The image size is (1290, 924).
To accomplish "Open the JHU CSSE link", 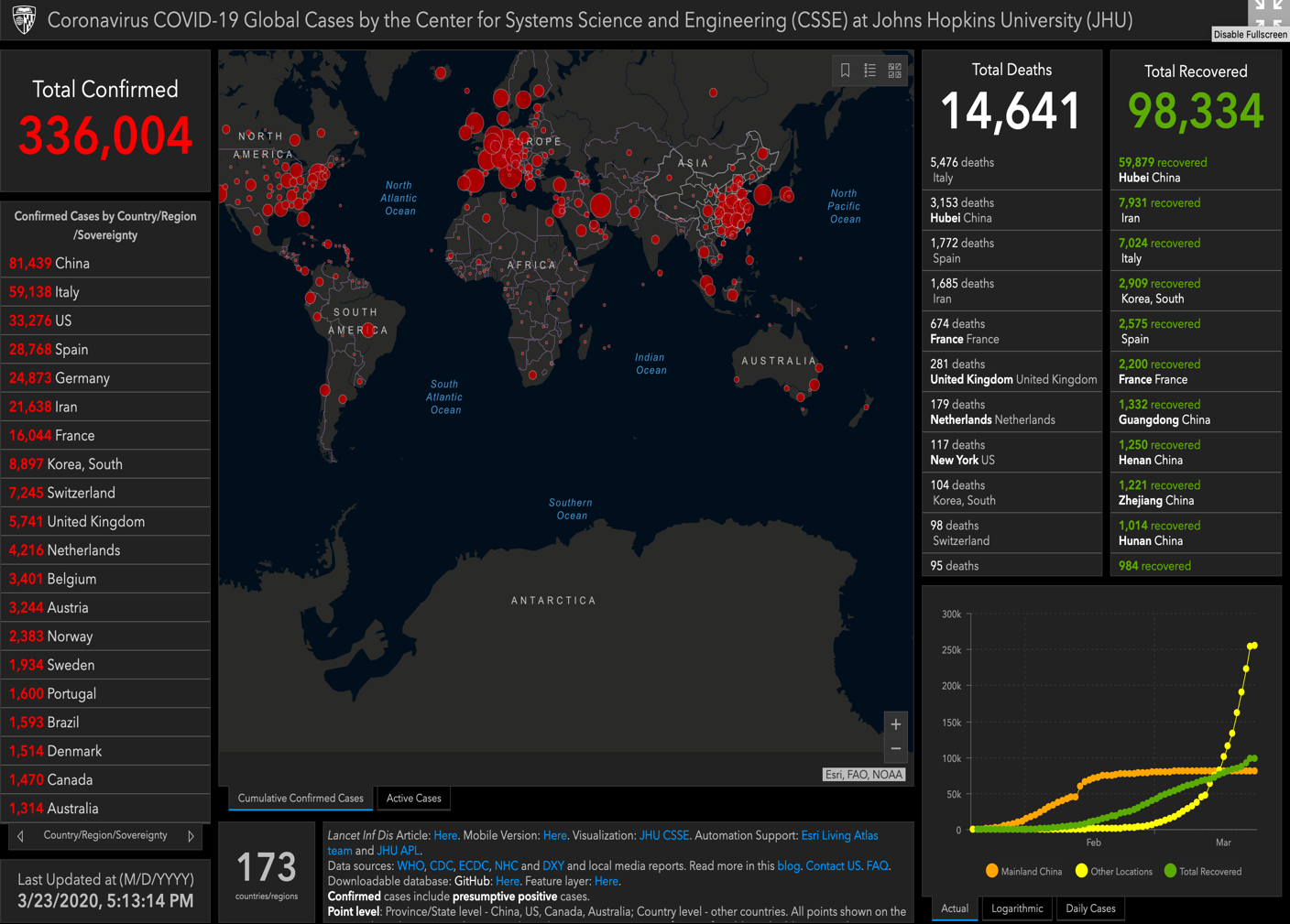I will [x=664, y=835].
